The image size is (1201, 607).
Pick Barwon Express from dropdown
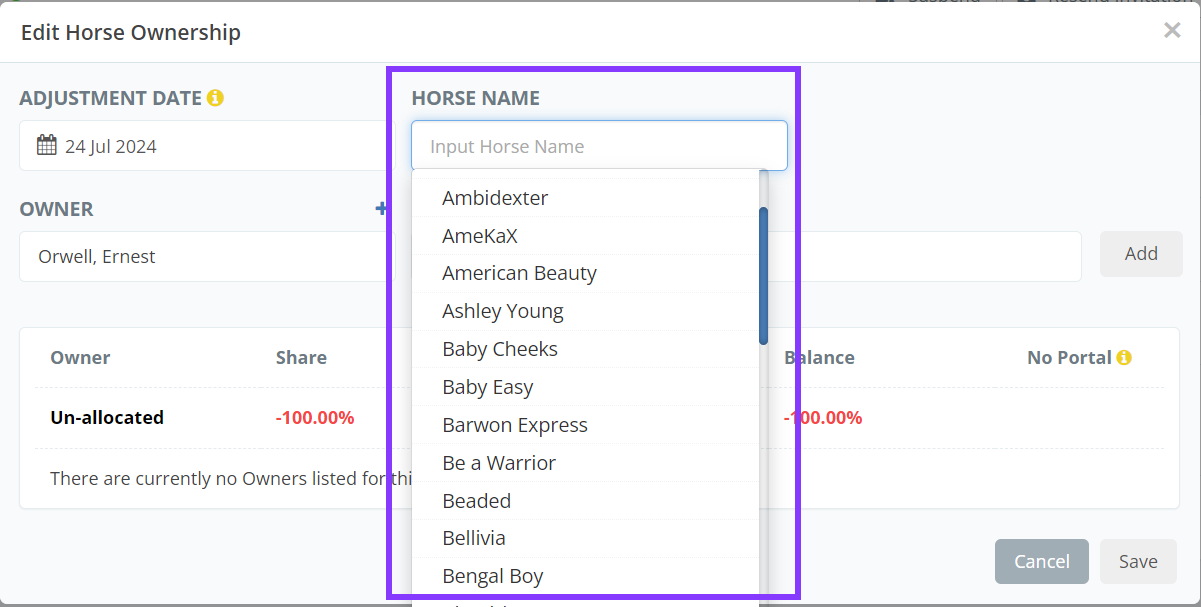[x=515, y=425]
